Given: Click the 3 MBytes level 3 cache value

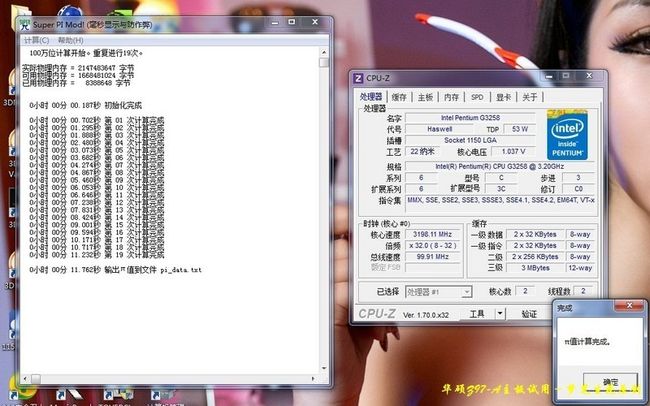Looking at the screenshot, I should point(535,268).
